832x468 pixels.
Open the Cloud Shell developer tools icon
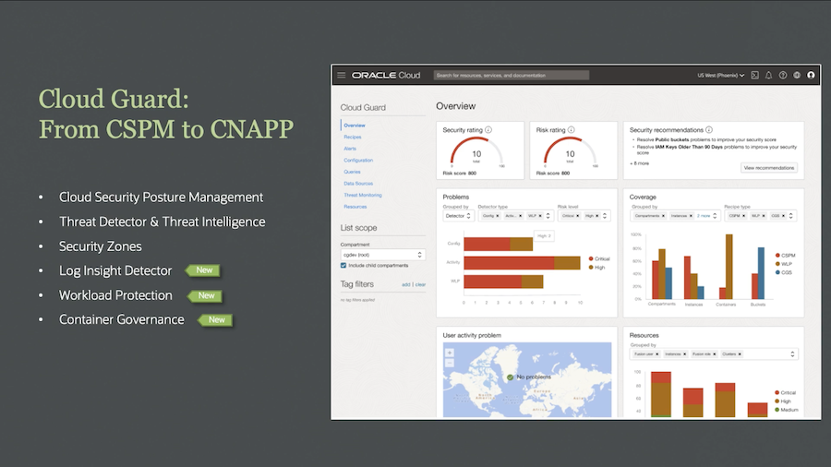click(755, 75)
